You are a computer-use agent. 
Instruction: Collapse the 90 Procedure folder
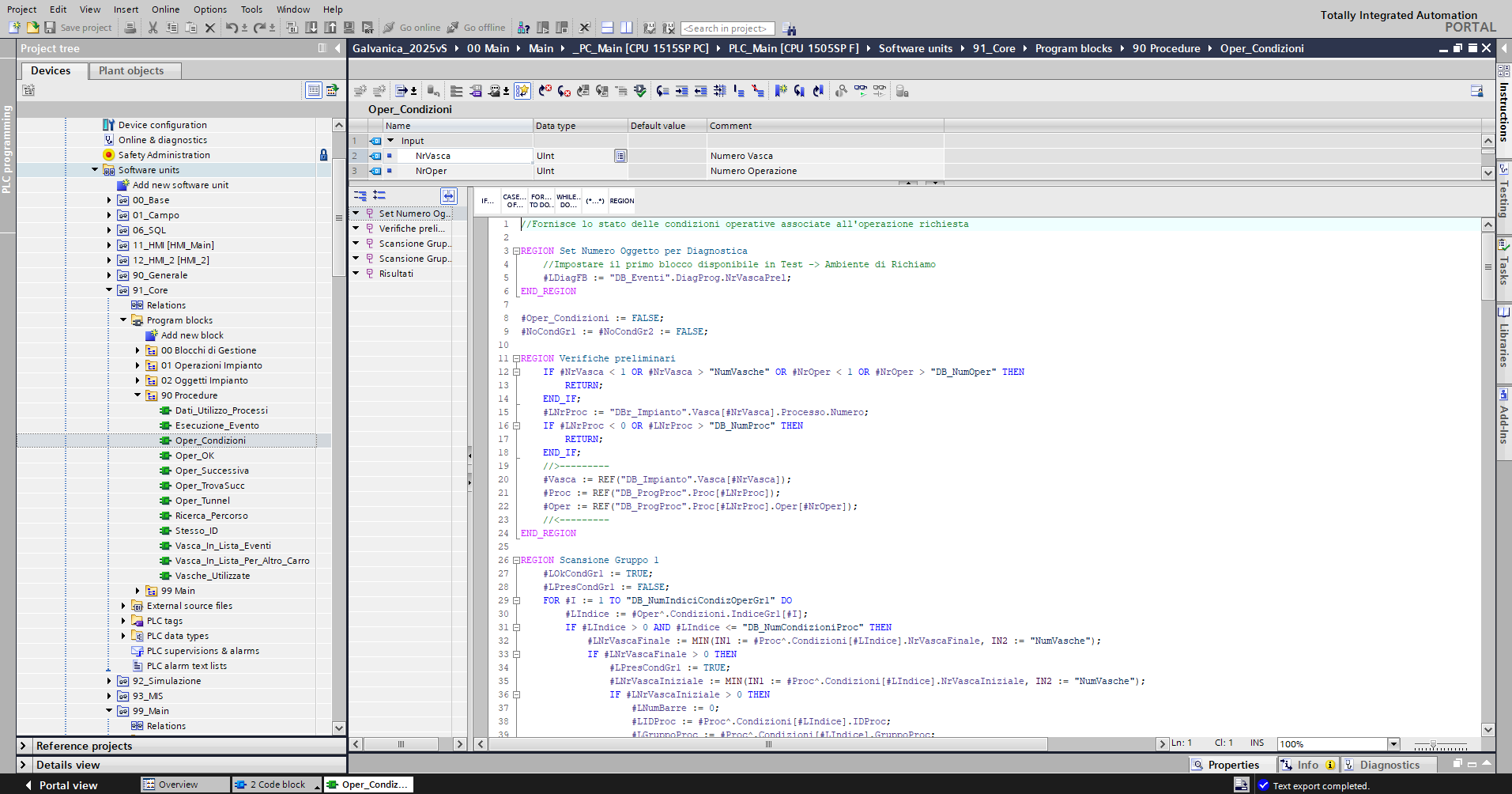tap(138, 395)
